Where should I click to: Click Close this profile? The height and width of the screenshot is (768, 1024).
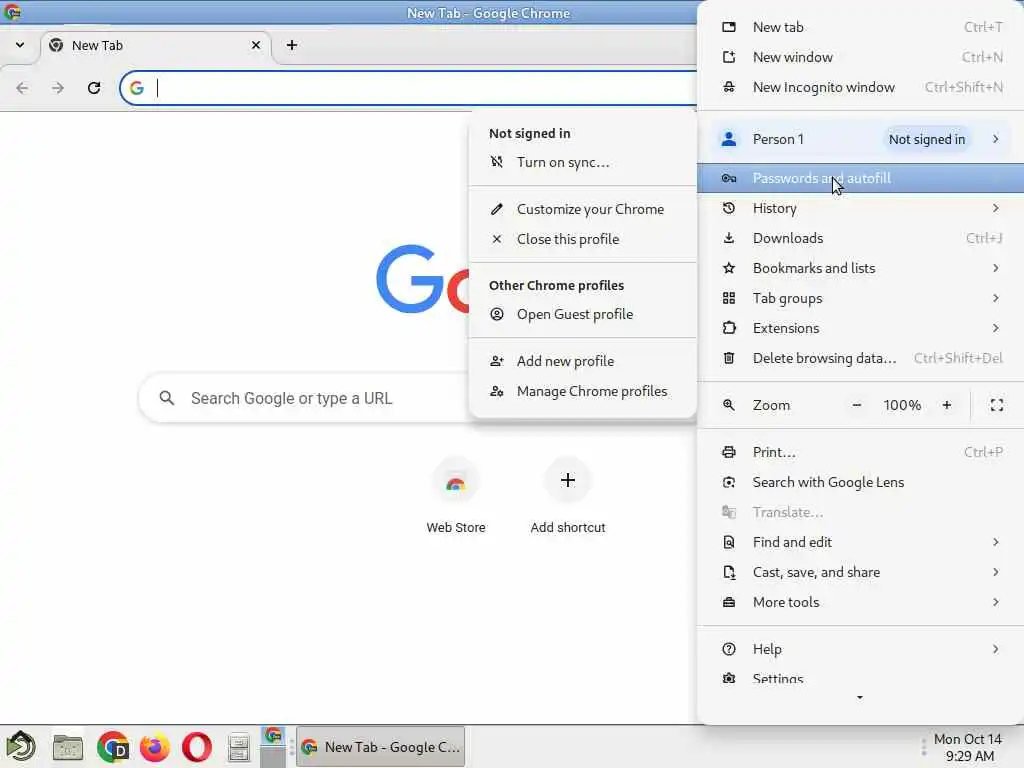[583, 239]
